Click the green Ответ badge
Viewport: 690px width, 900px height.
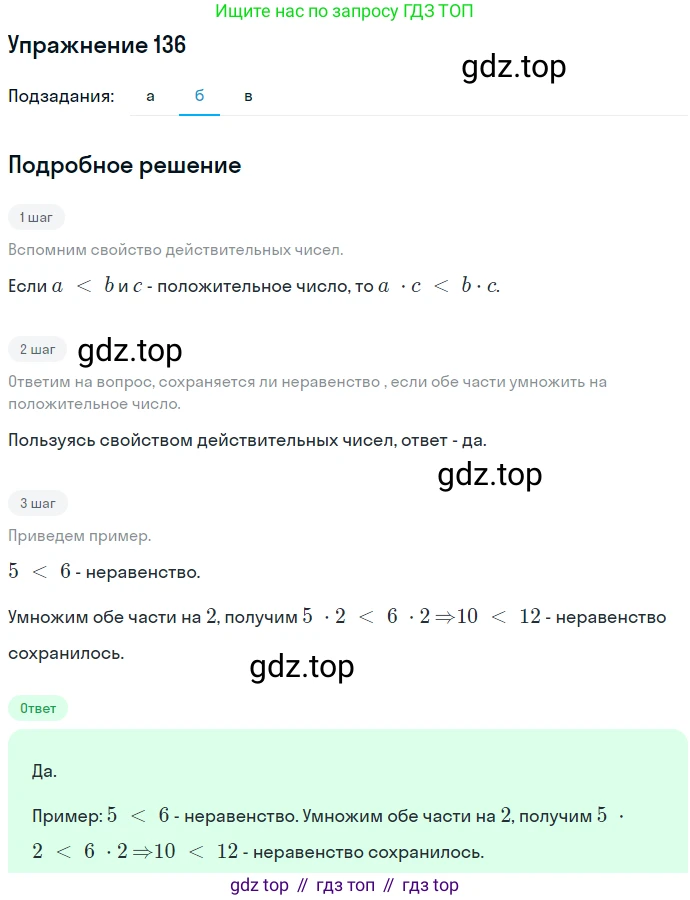click(x=38, y=708)
